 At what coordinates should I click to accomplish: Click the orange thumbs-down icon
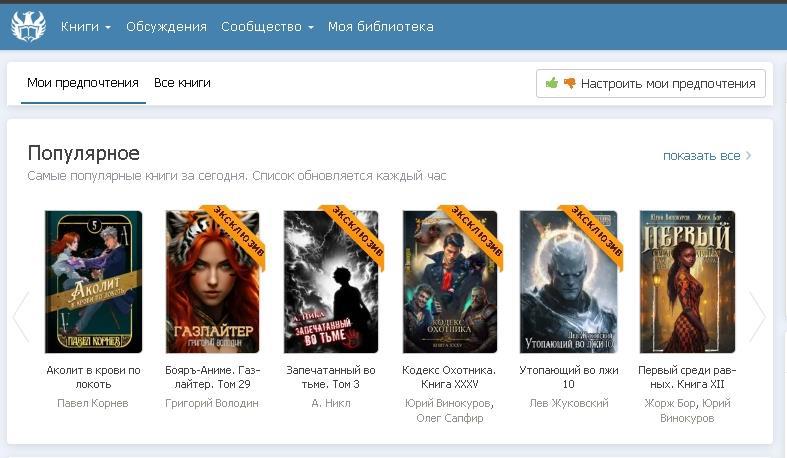570,83
